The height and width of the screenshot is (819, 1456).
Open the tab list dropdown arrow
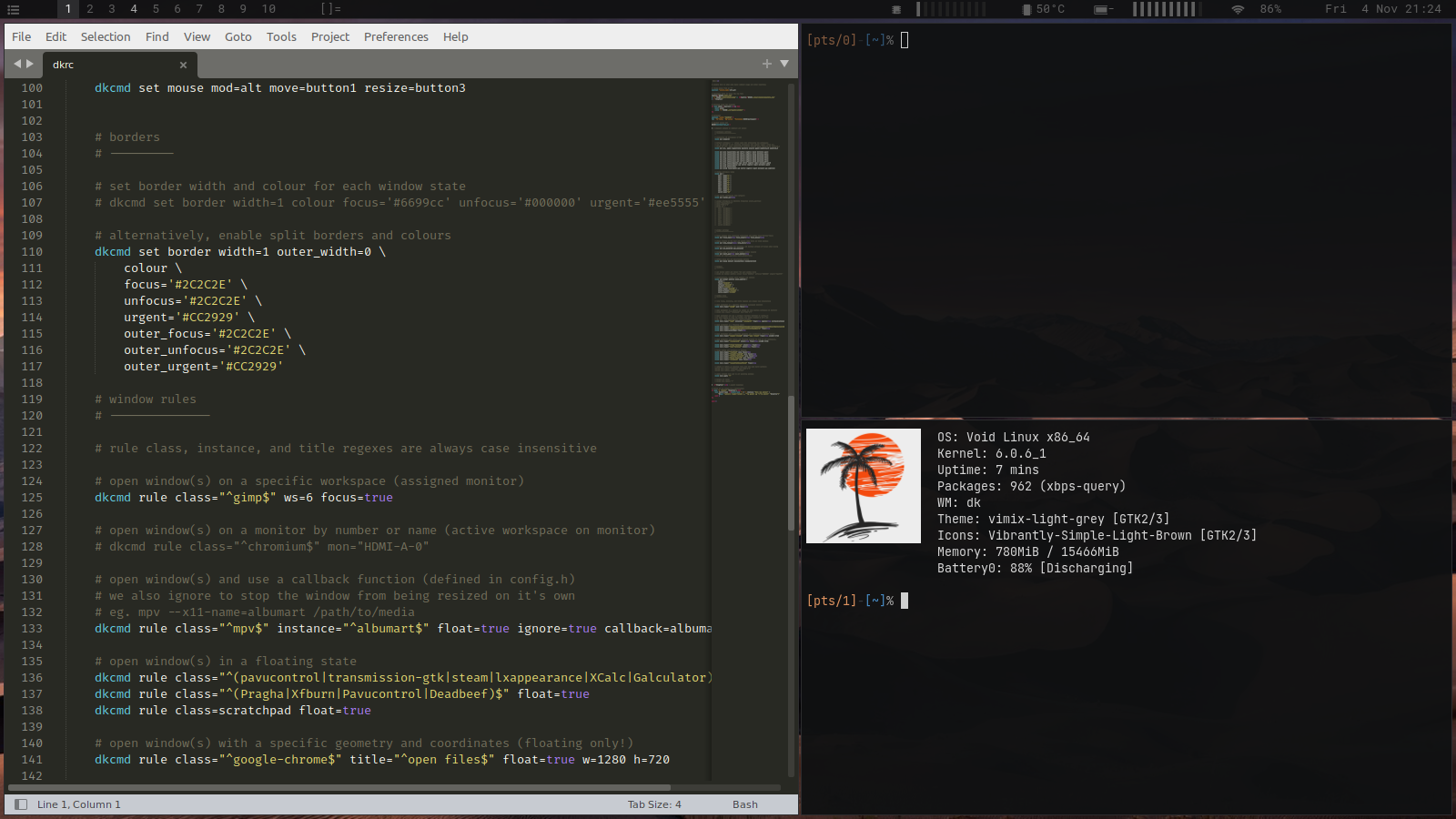pos(784,64)
